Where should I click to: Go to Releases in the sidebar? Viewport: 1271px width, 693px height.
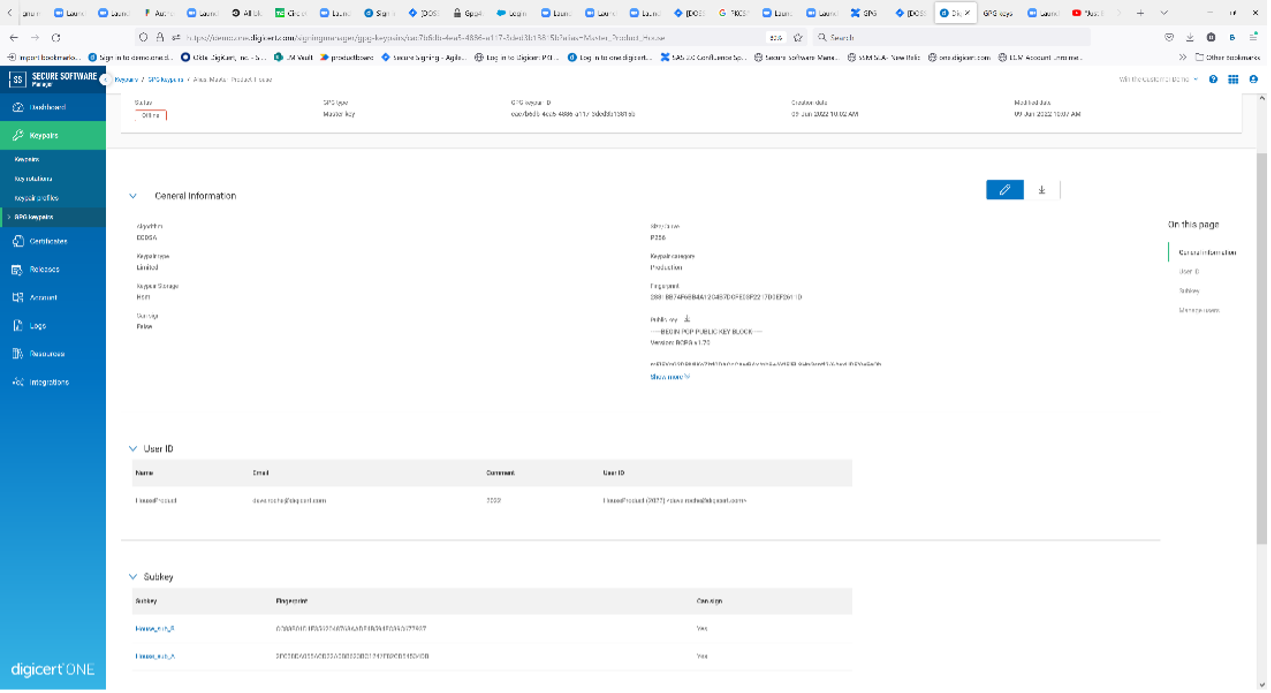[x=44, y=269]
